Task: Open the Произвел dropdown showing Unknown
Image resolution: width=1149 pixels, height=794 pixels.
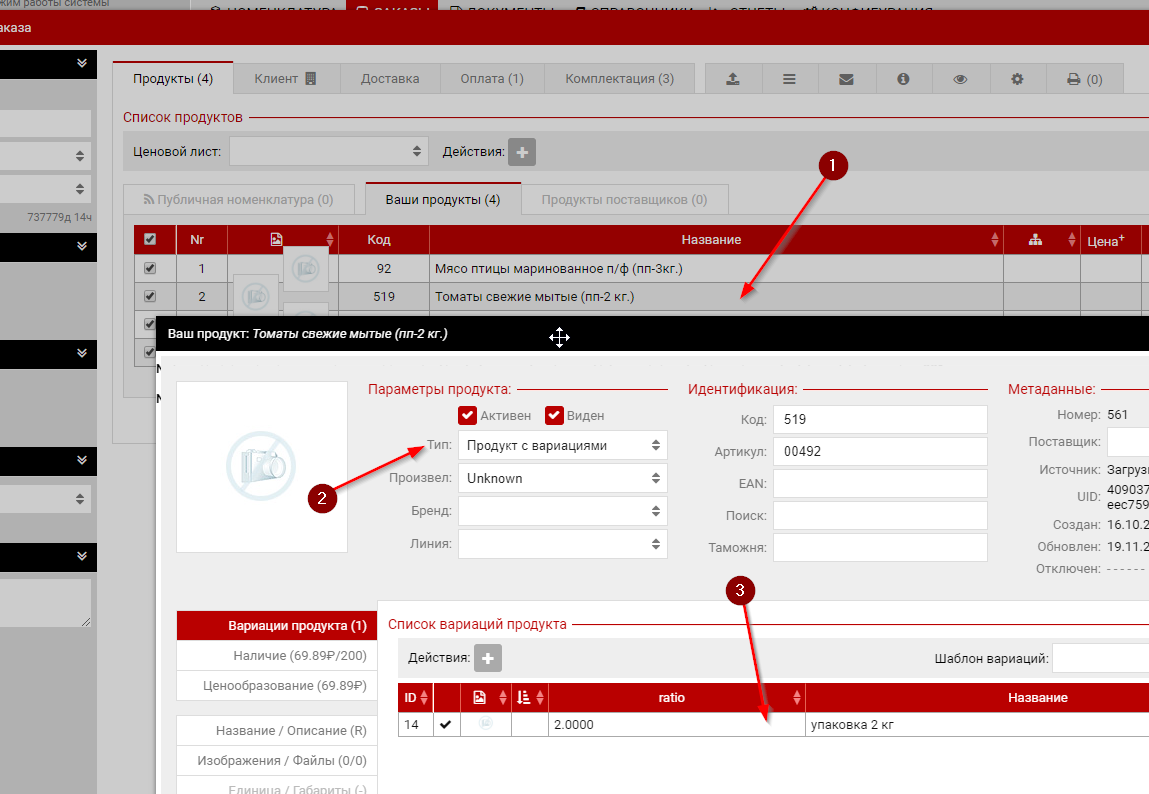Action: 563,478
